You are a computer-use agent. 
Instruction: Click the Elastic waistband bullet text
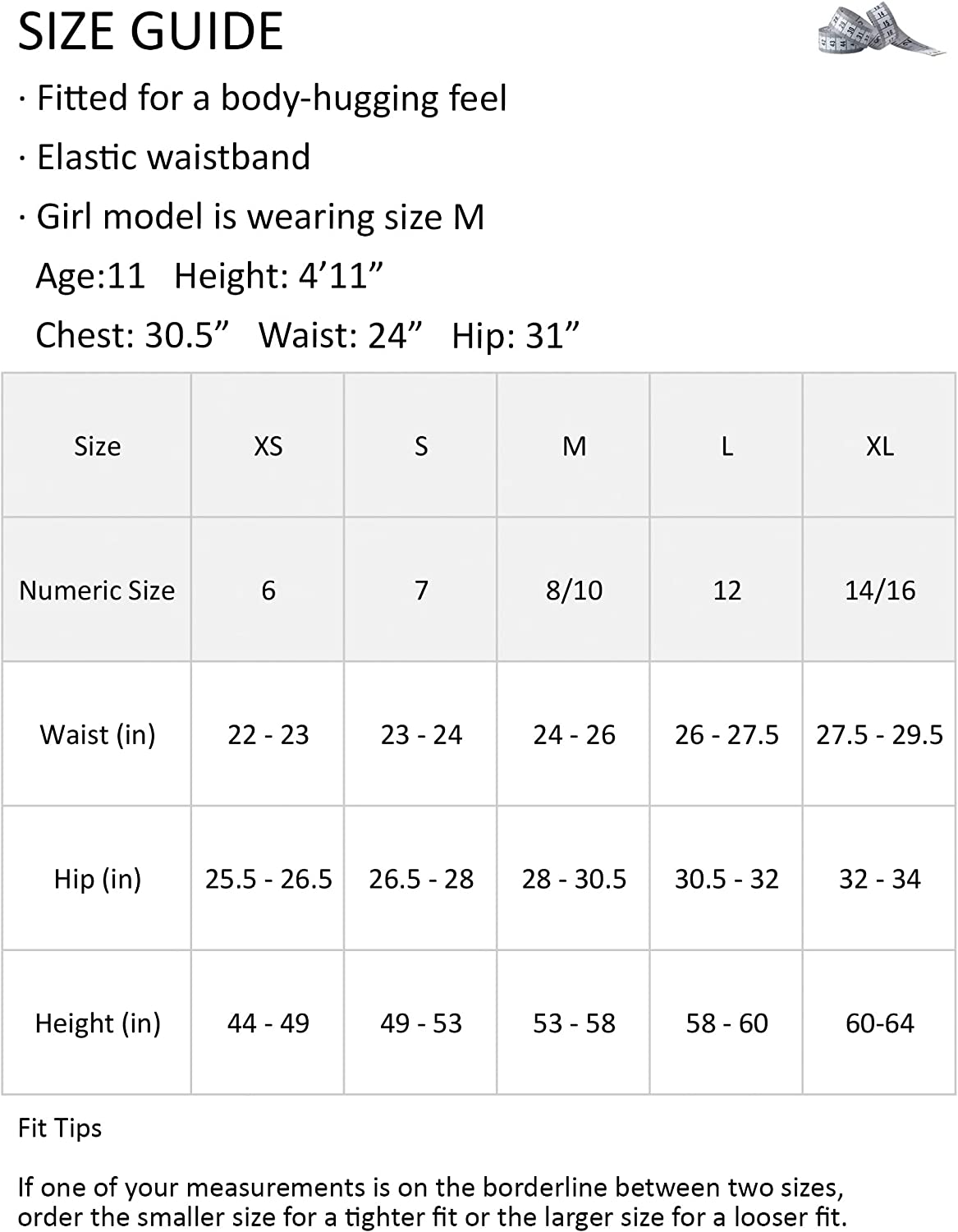pyautogui.click(x=173, y=157)
